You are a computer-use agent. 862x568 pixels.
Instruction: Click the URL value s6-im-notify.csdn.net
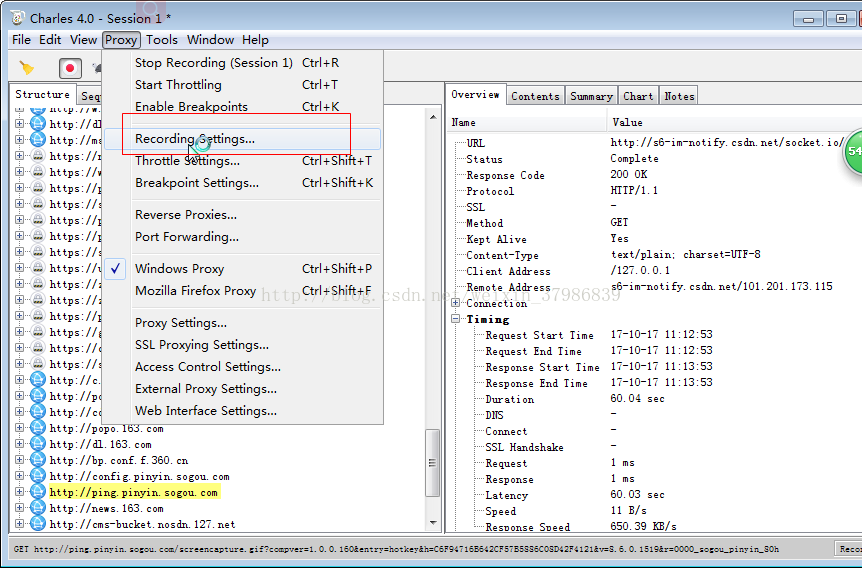726,142
